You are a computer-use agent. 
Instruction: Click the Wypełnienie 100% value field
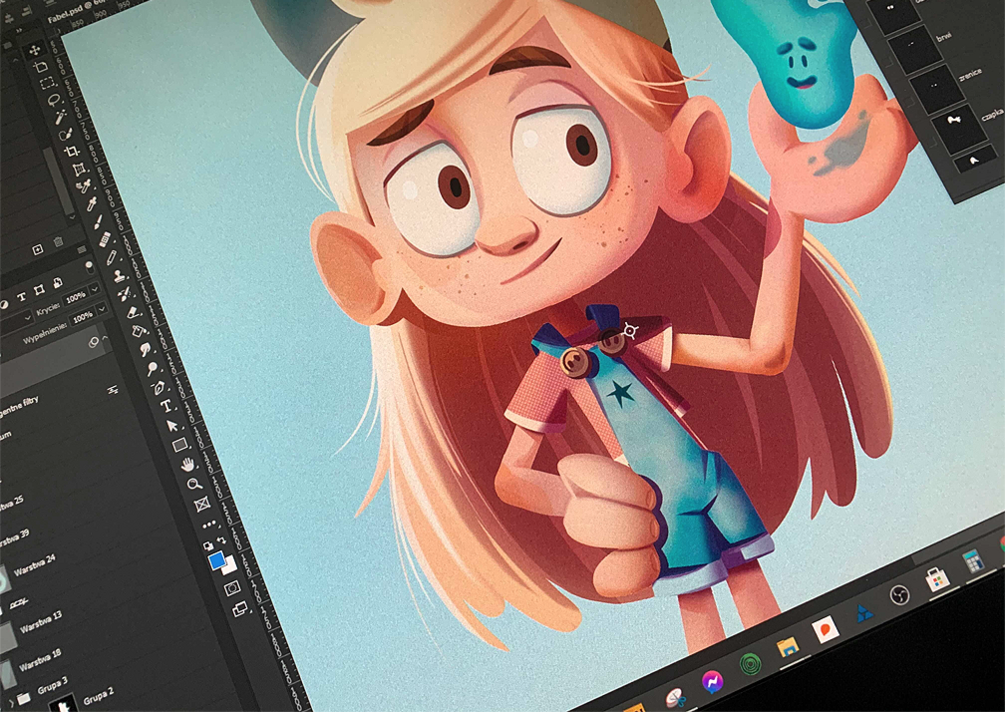pyautogui.click(x=83, y=317)
